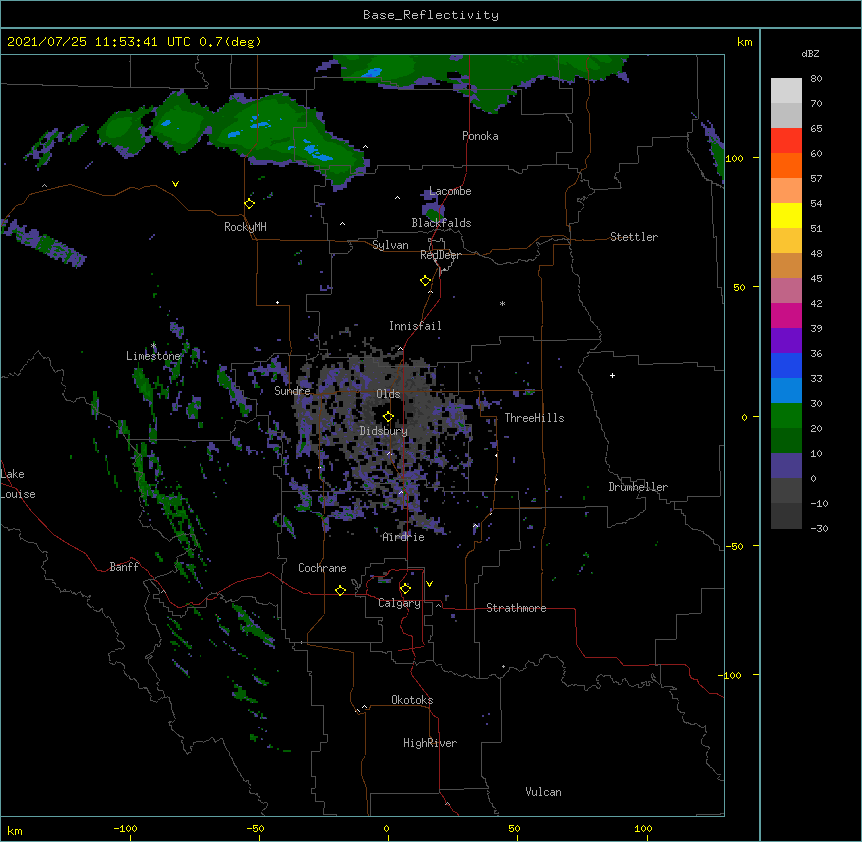Click the dBZ legend heading
The width and height of the screenshot is (862, 842).
click(810, 53)
